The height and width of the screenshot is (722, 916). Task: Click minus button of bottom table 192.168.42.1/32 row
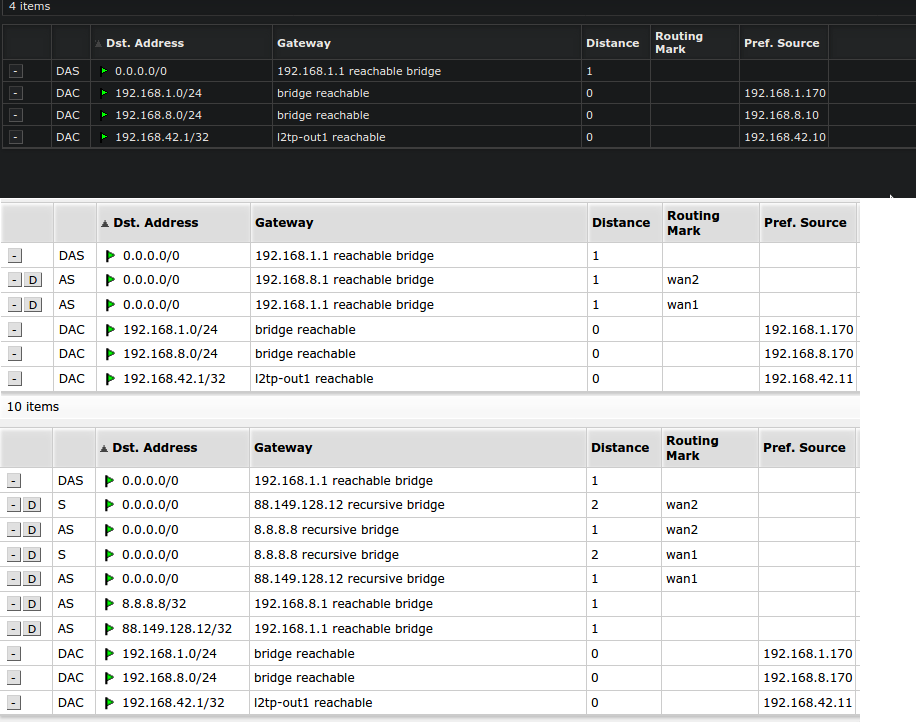tap(14, 703)
